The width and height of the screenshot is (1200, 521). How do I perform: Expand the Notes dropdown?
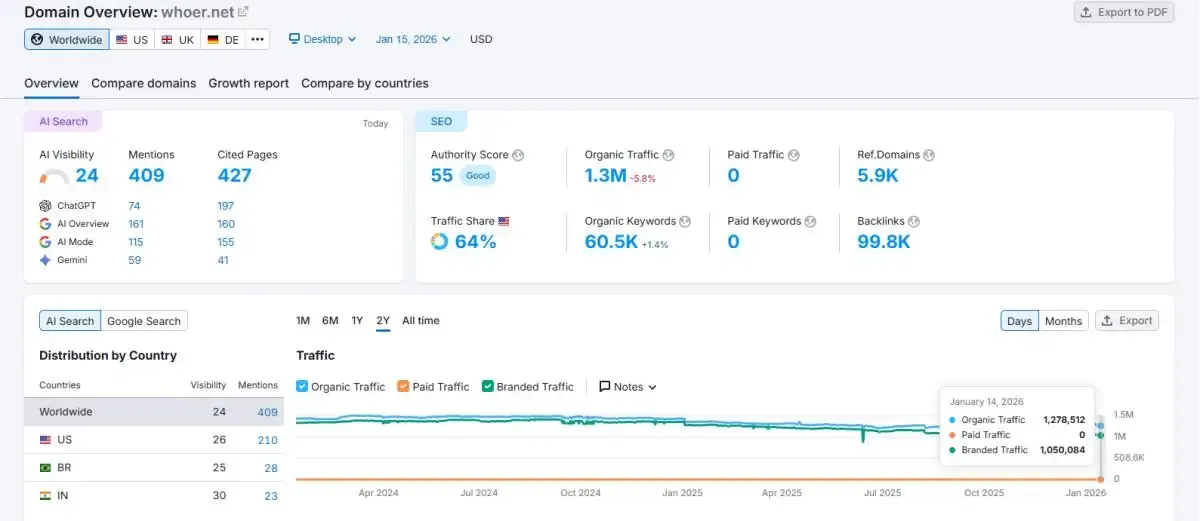[x=628, y=387]
